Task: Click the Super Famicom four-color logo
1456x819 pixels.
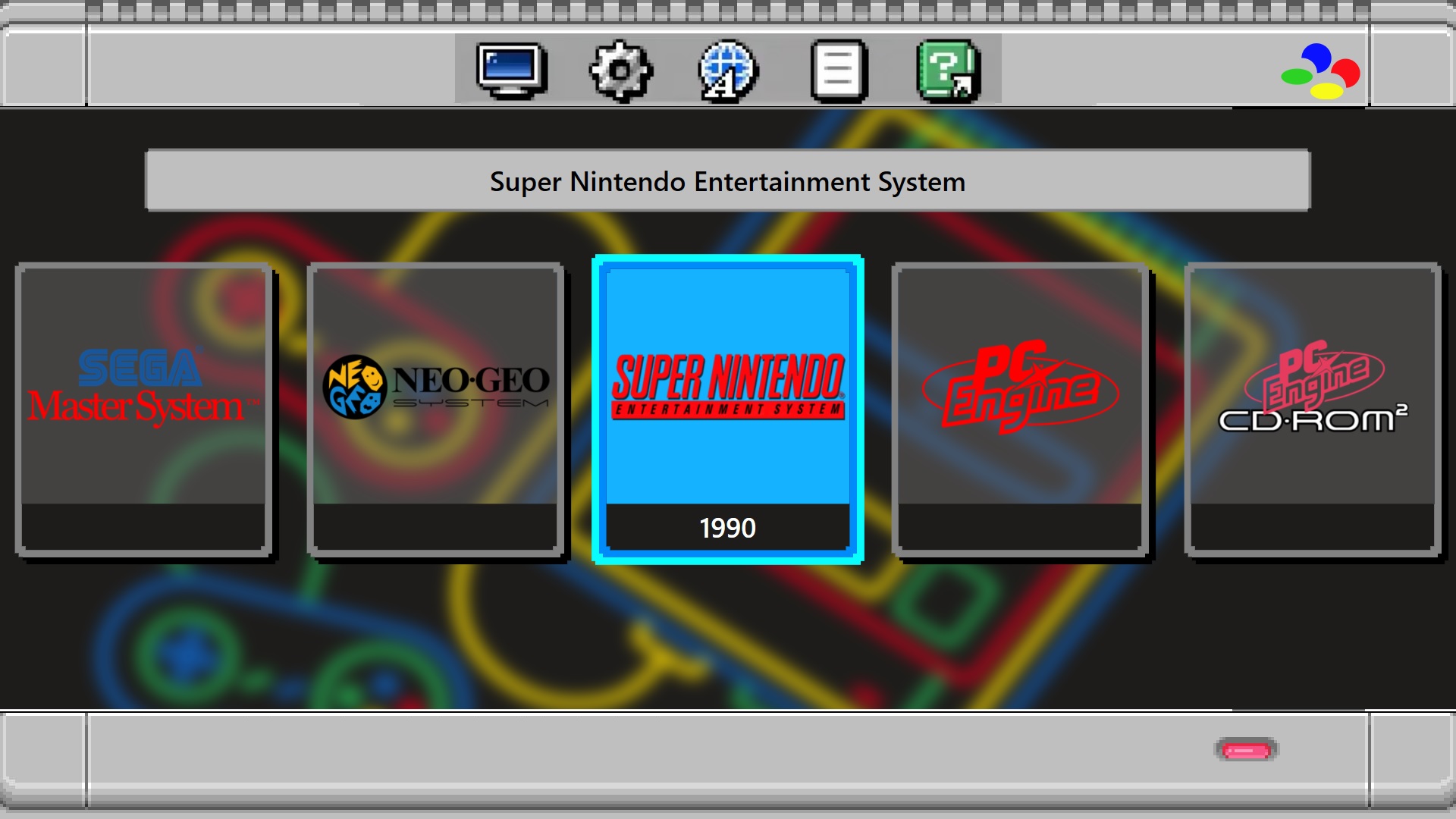Action: [1320, 71]
